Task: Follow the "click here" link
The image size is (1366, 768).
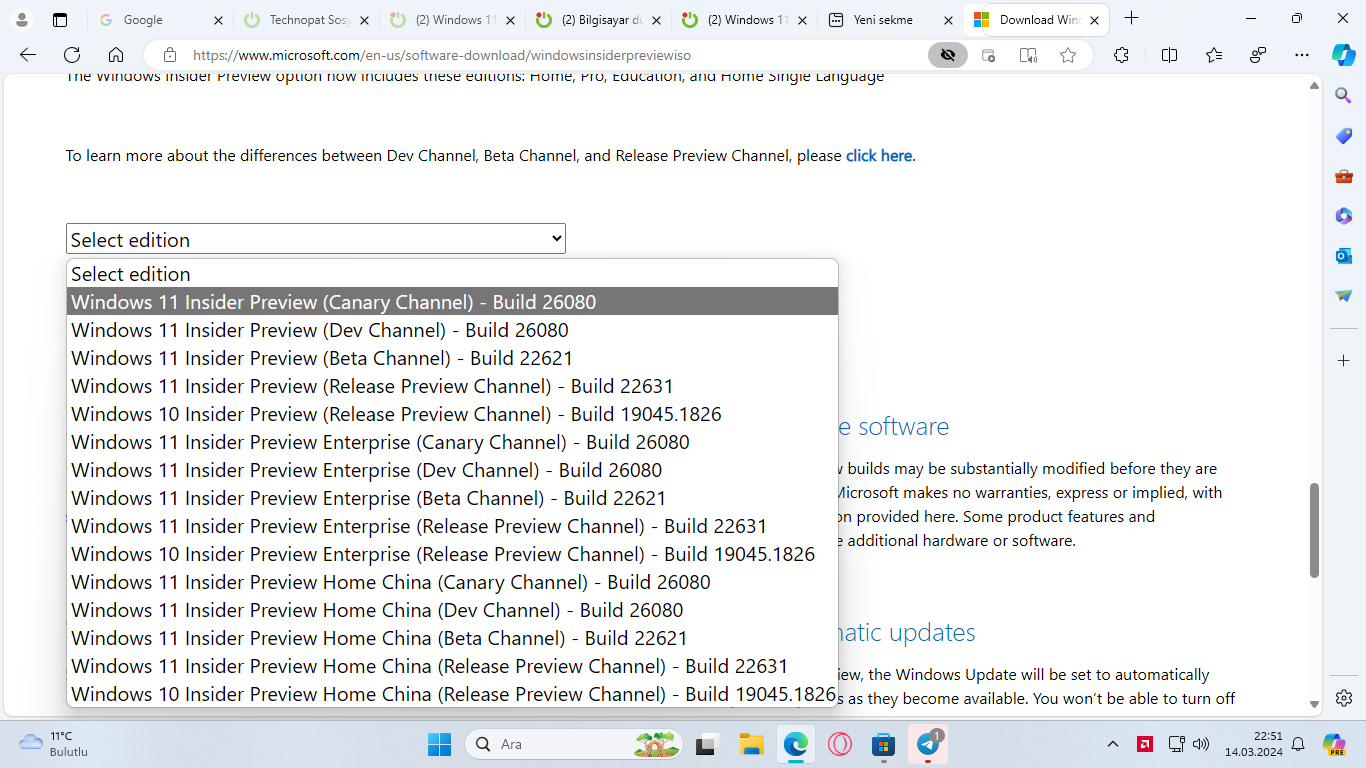Action: pos(878,156)
